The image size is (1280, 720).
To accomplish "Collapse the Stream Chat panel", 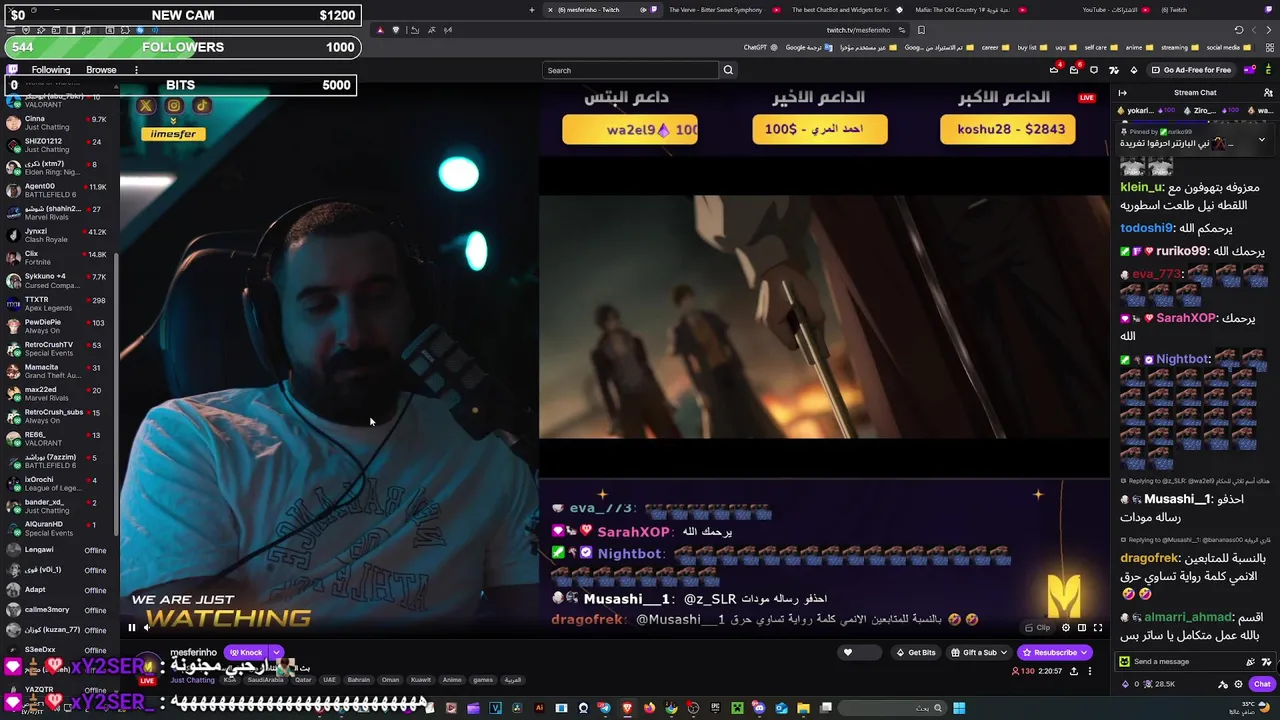I will click(1122, 92).
